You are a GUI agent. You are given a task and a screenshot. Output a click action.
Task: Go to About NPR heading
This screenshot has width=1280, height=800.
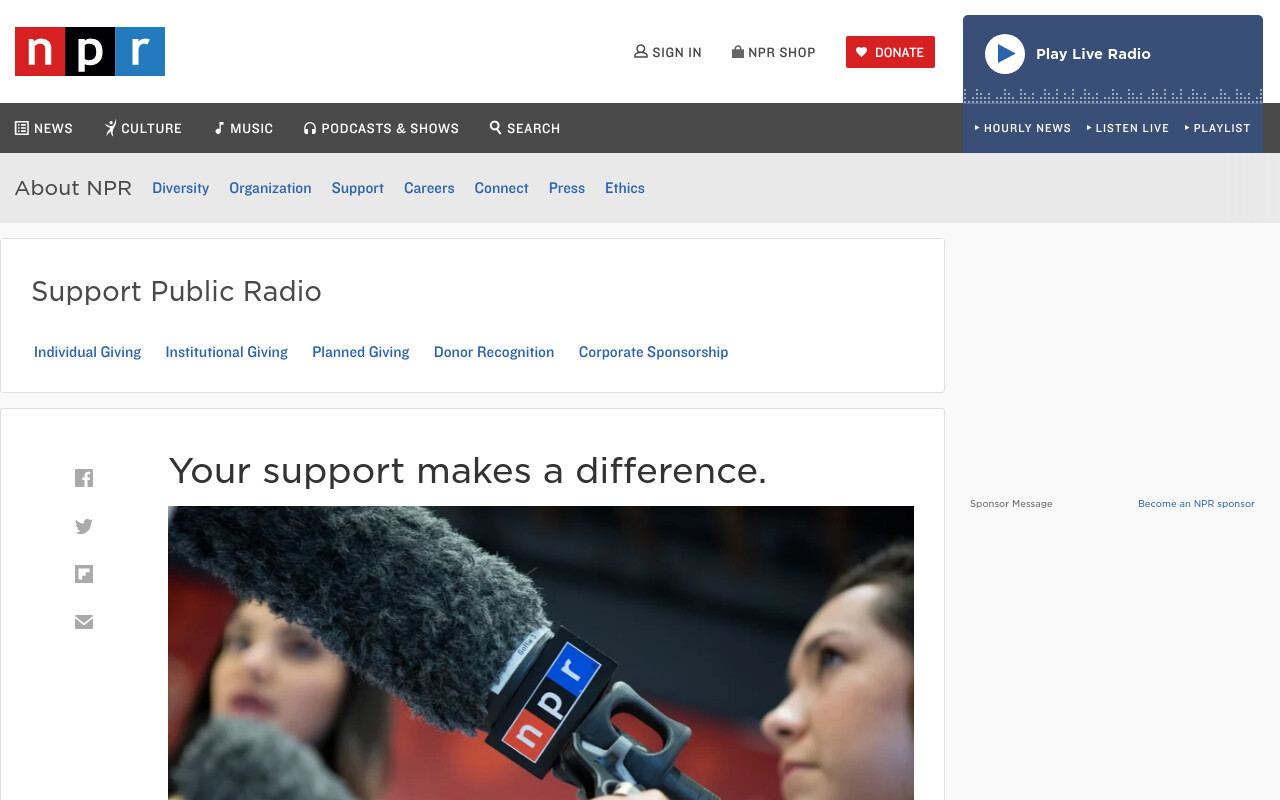(73, 188)
